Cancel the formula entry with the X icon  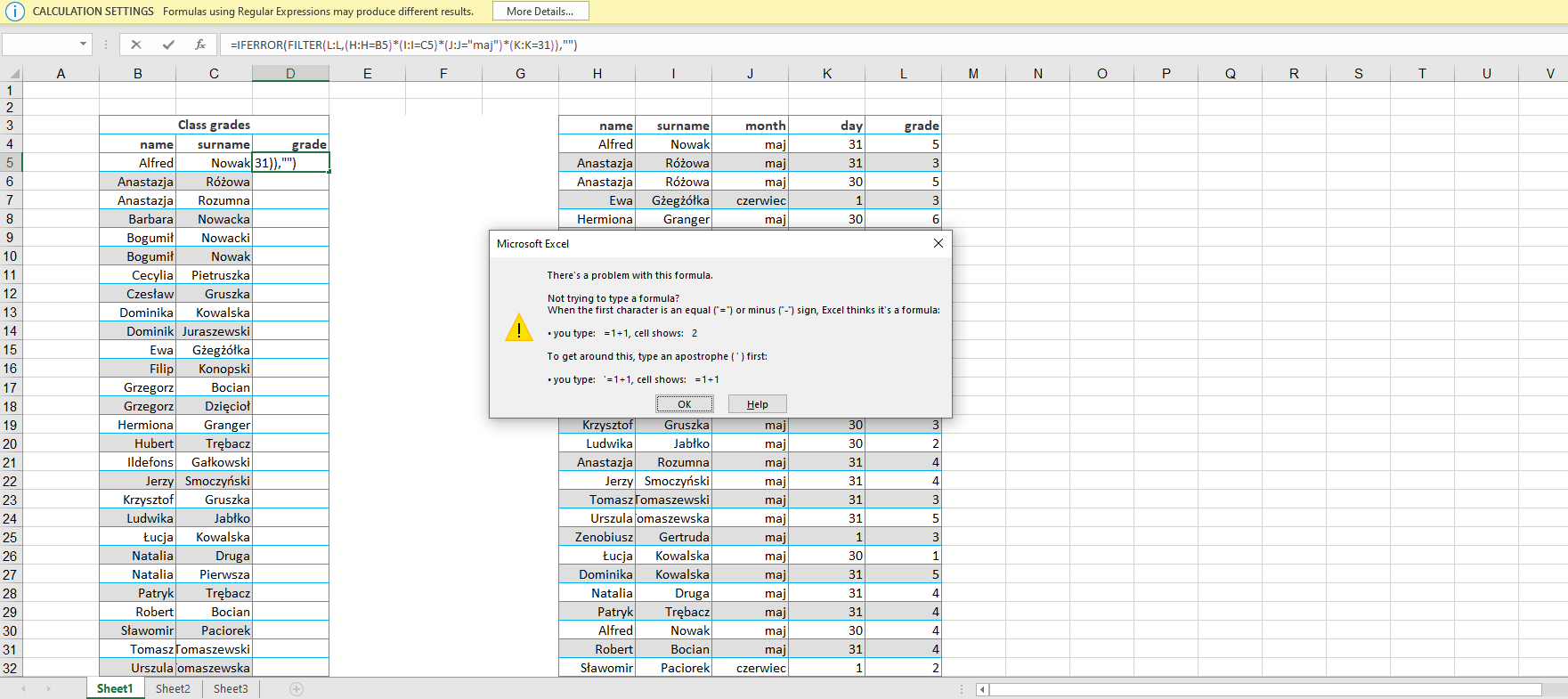(135, 45)
